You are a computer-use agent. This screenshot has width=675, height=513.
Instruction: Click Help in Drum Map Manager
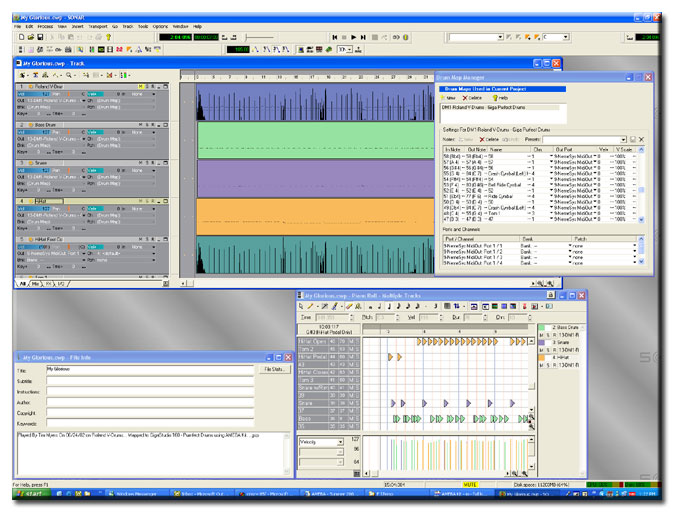[501, 98]
